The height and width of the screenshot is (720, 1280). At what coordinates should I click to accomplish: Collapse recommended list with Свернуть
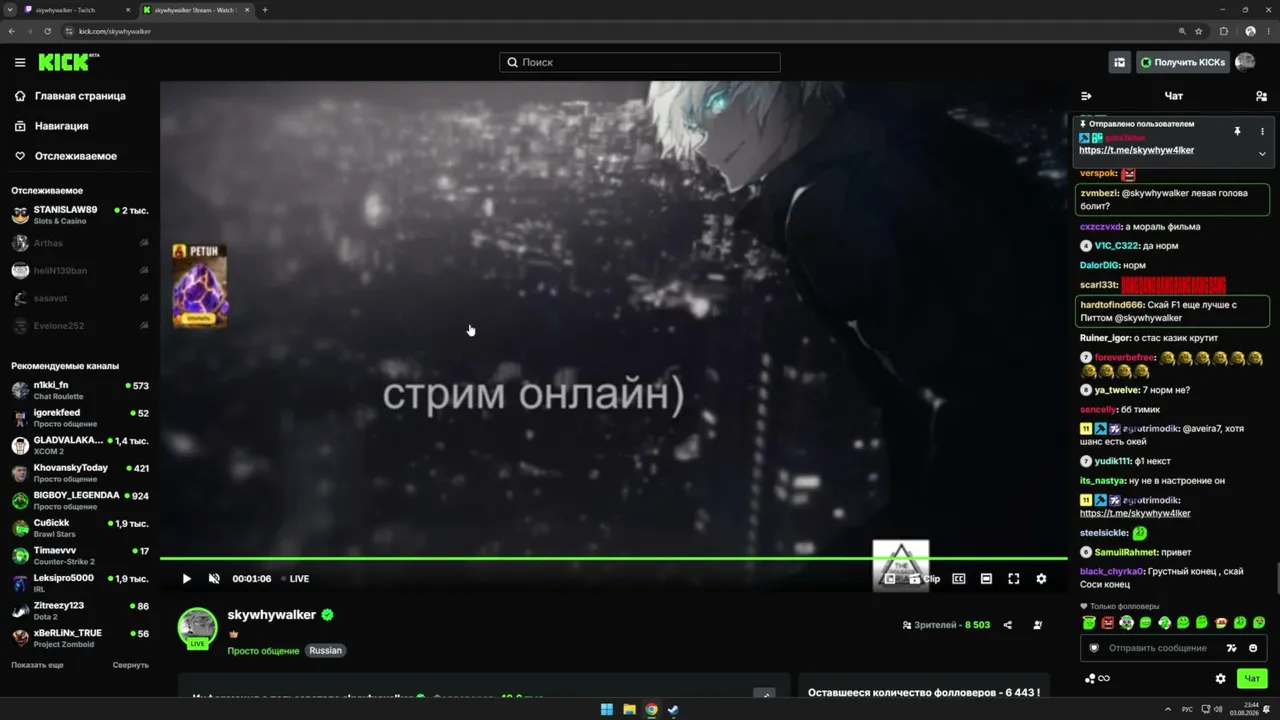(130, 665)
